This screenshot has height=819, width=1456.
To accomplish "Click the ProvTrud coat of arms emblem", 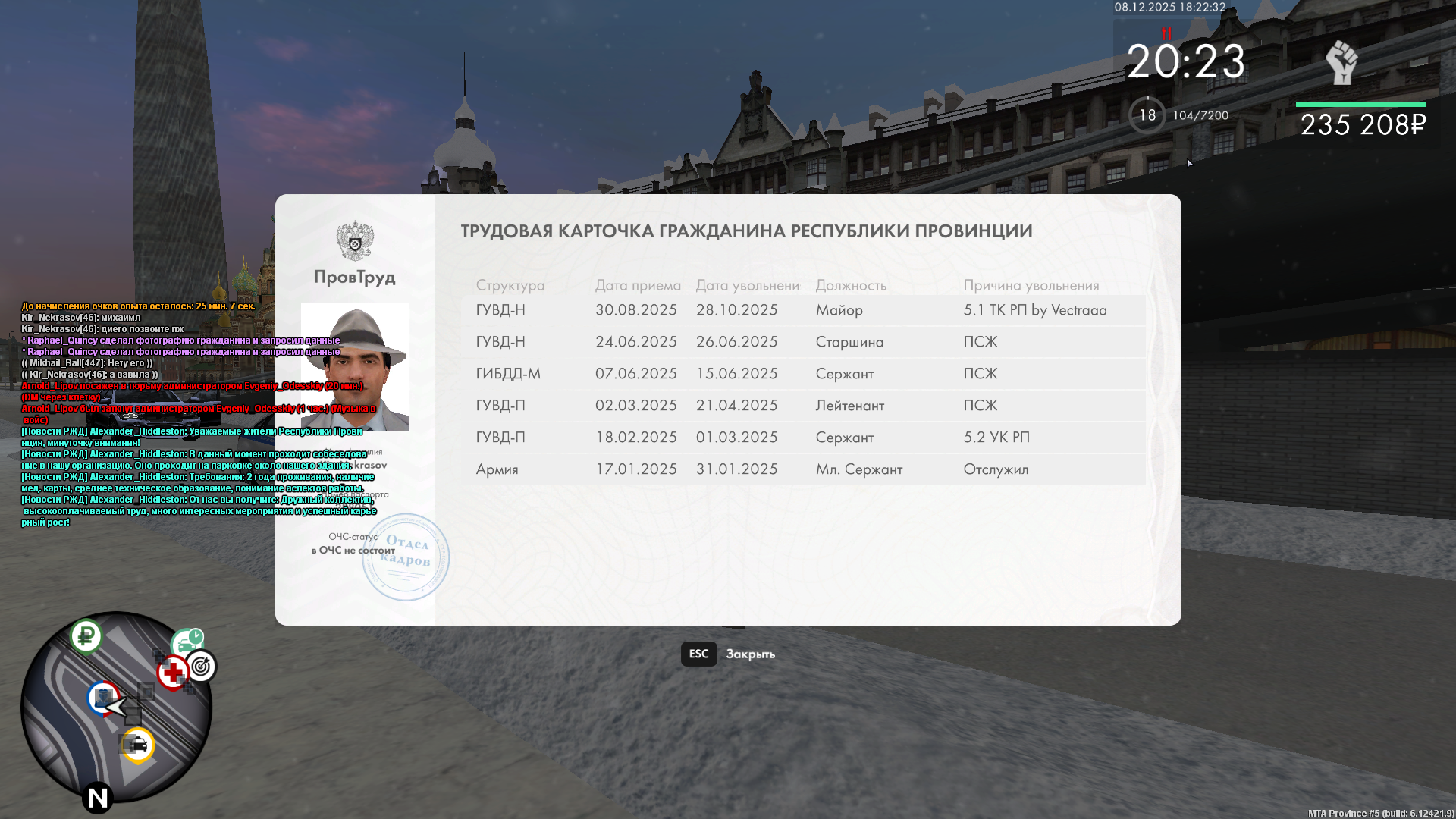I will click(355, 241).
